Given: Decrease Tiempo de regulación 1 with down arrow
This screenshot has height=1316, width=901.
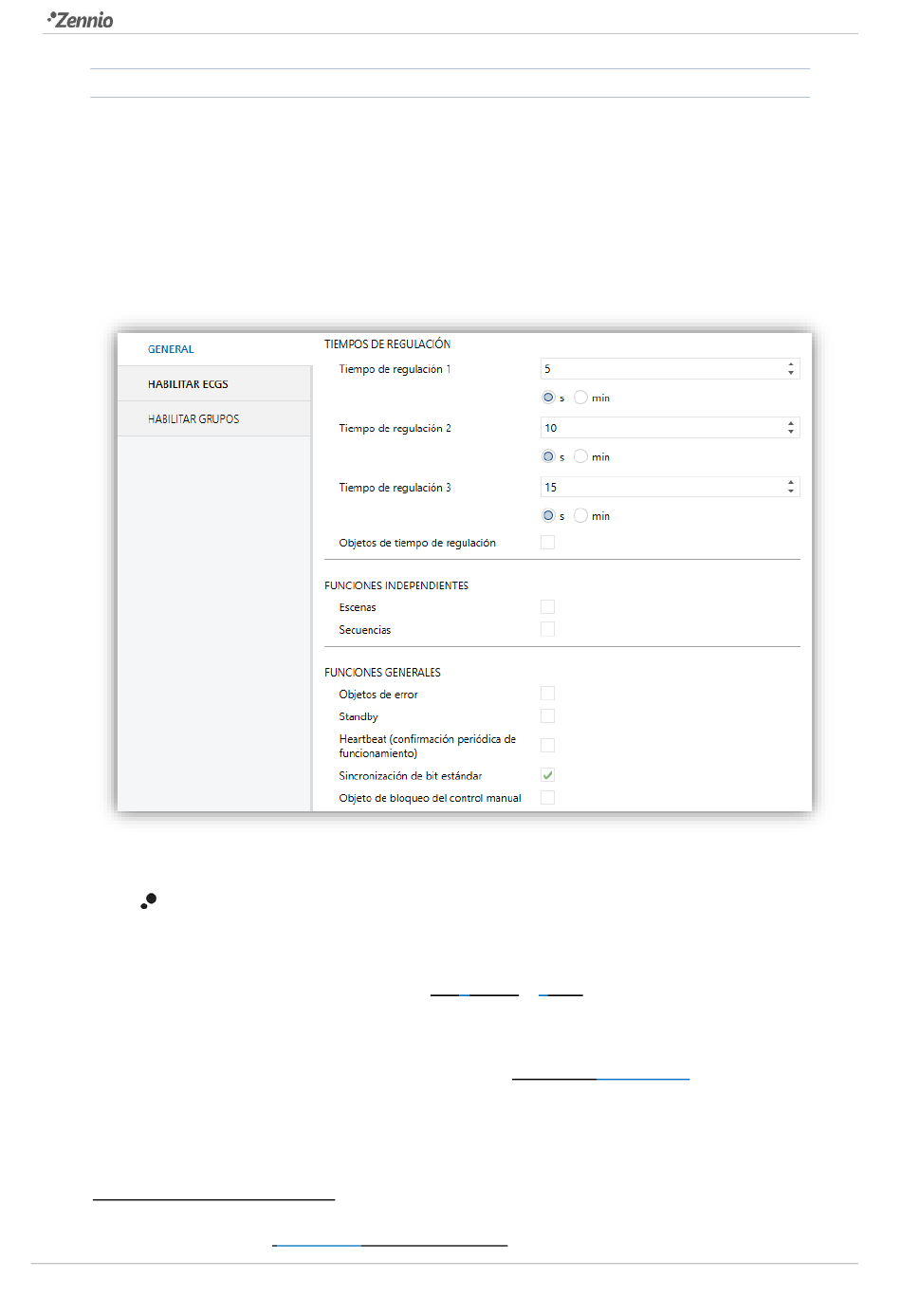Looking at the screenshot, I should (x=791, y=373).
